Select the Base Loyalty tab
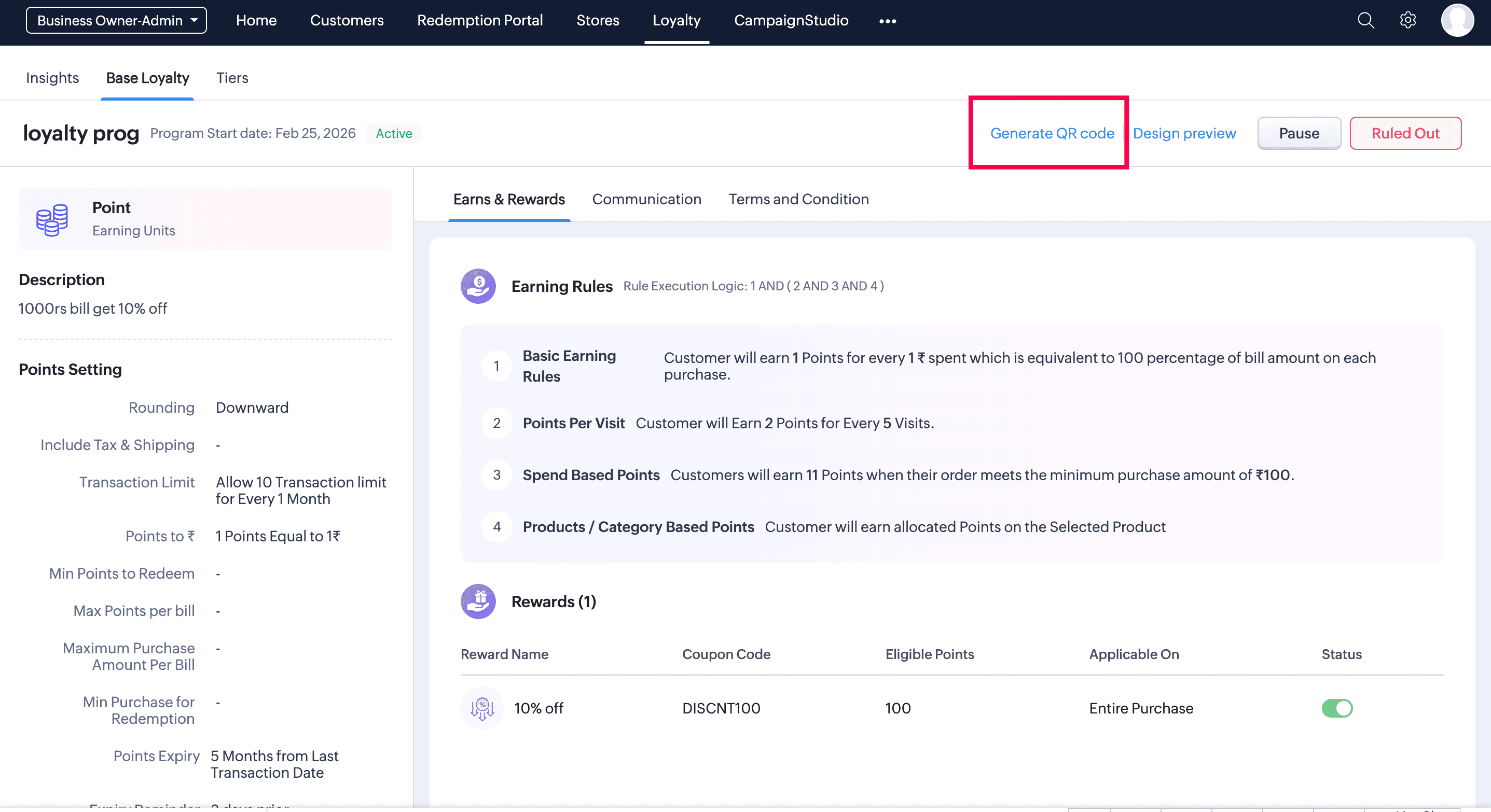Screen dimensions: 1491x812 (x=147, y=77)
